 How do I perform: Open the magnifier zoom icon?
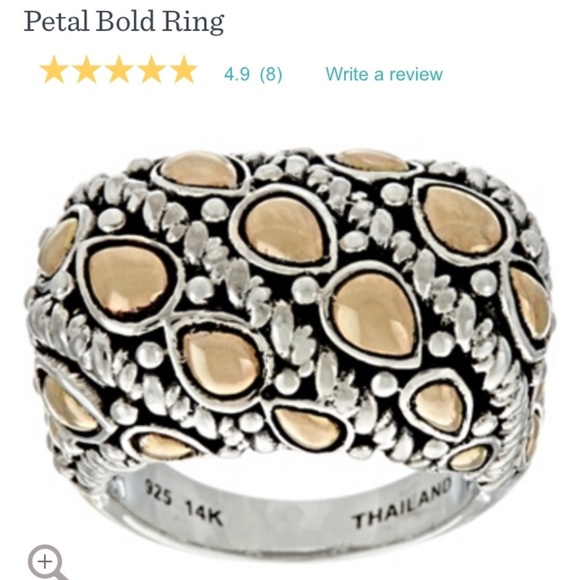[x=47, y=562]
